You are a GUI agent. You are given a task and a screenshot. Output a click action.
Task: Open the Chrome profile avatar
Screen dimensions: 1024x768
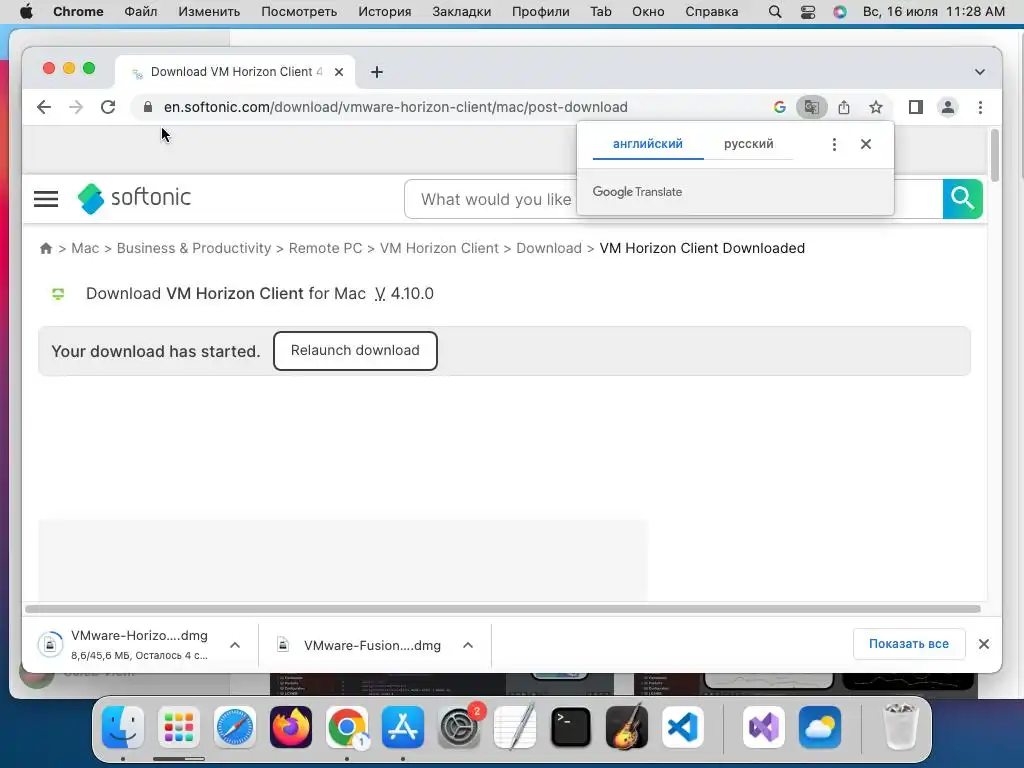point(948,107)
